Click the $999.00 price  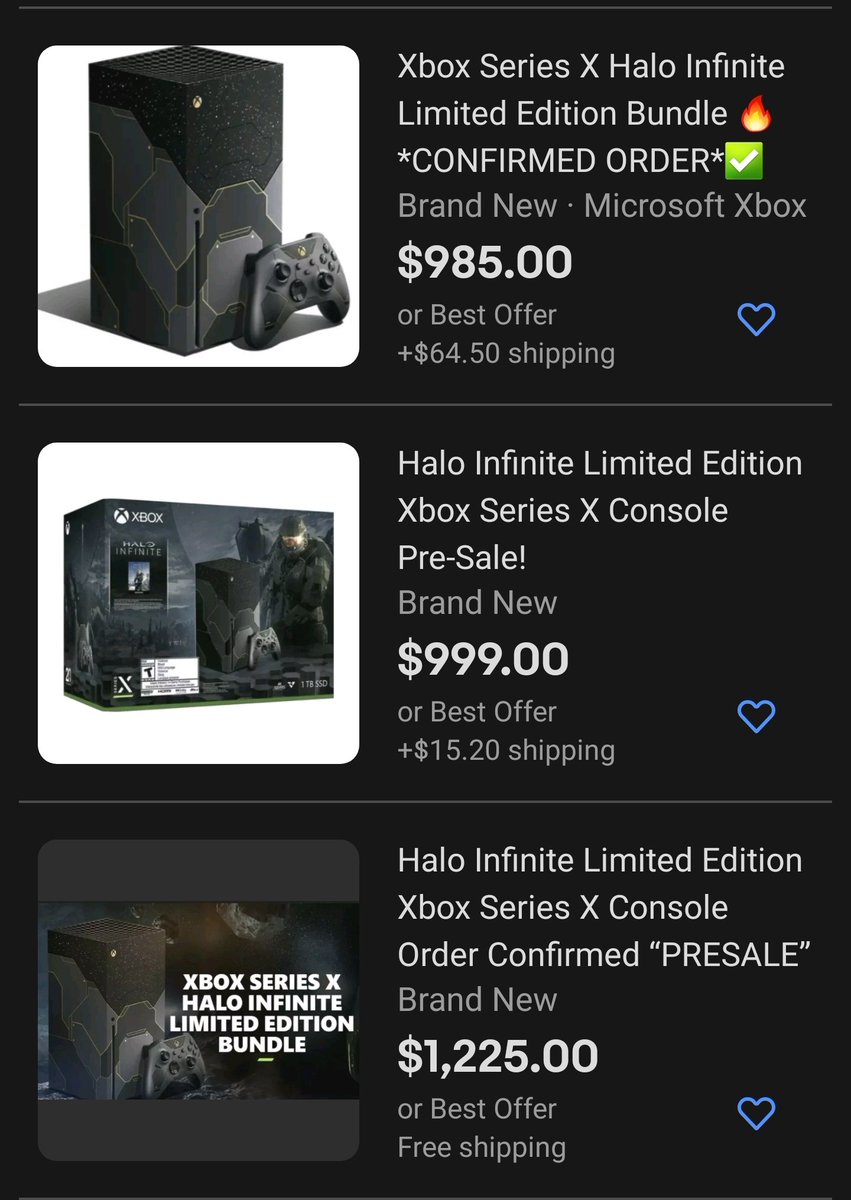(483, 659)
